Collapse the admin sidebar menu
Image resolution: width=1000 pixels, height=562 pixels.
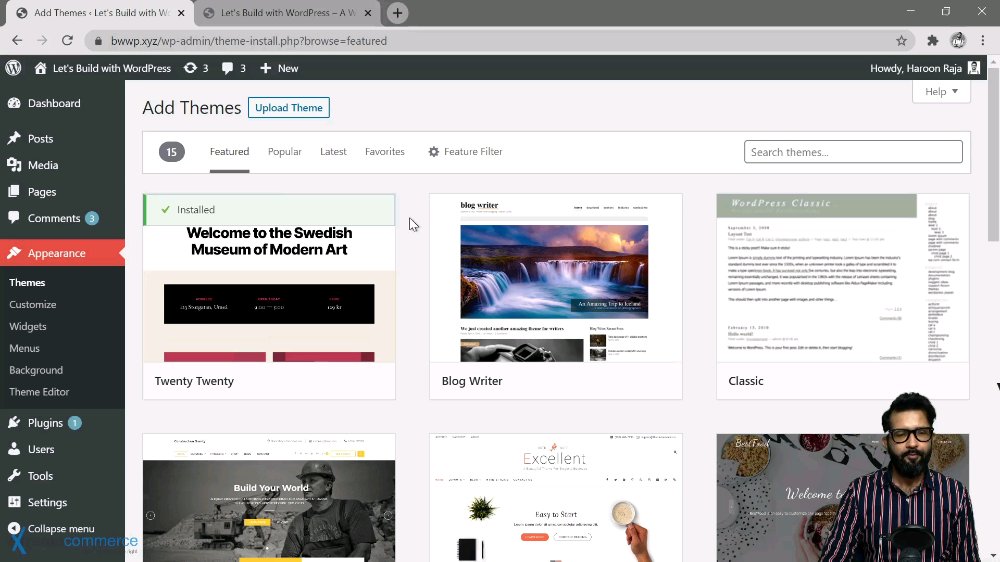(62, 528)
